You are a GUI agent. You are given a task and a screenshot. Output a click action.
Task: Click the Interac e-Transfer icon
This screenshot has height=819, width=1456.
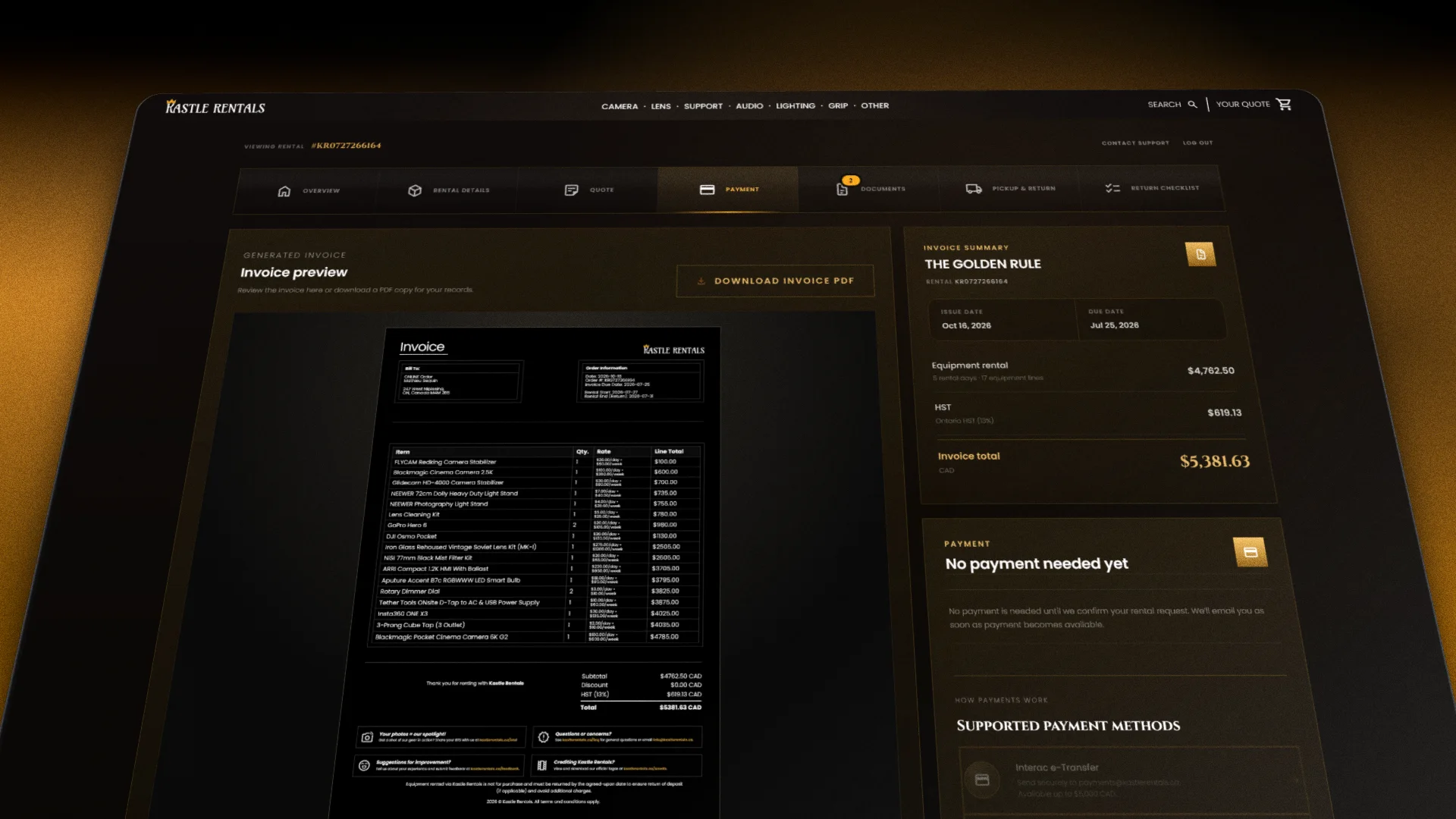click(x=982, y=780)
